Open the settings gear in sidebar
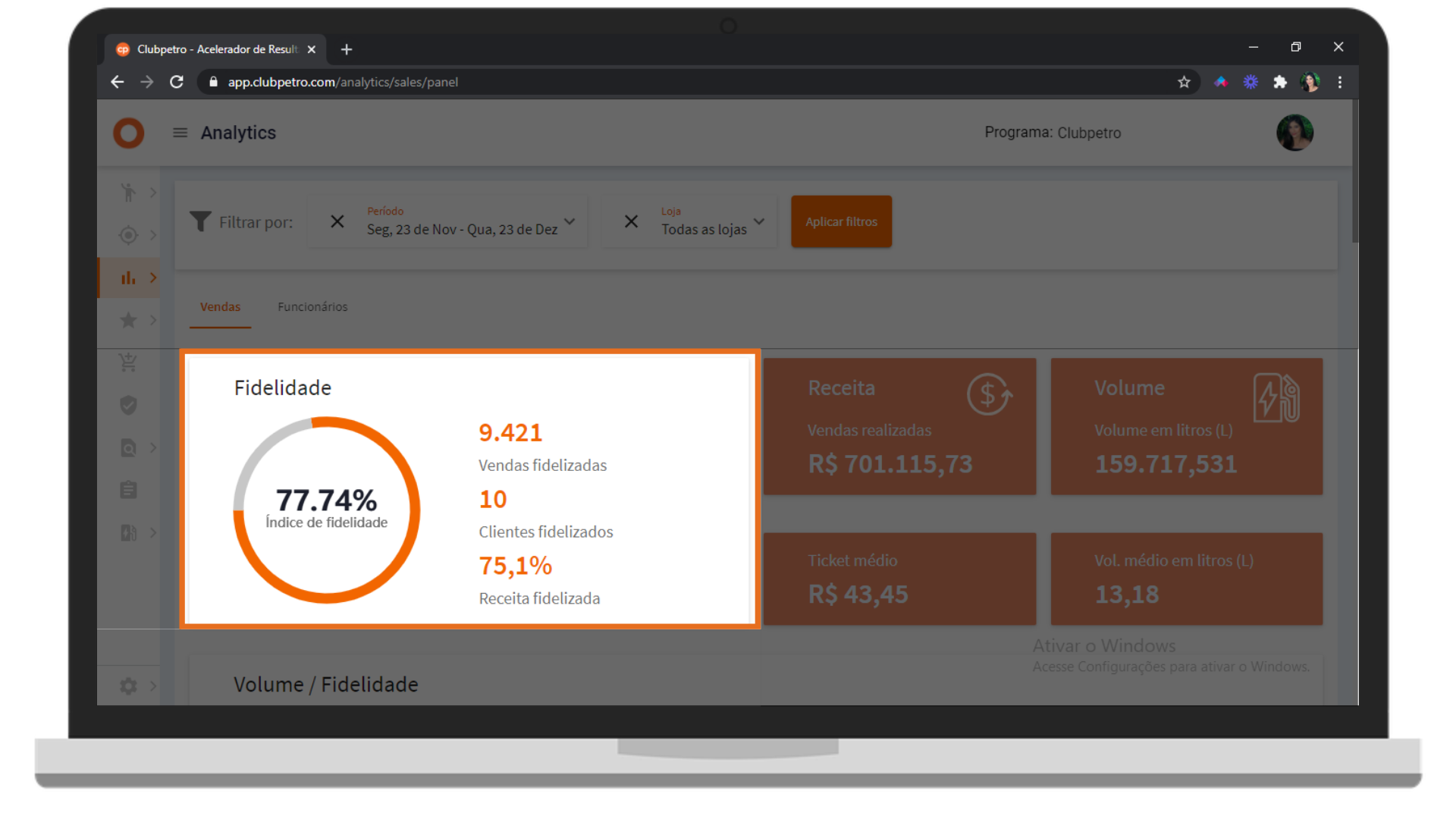Screen dimensions: 1456x819 128,686
